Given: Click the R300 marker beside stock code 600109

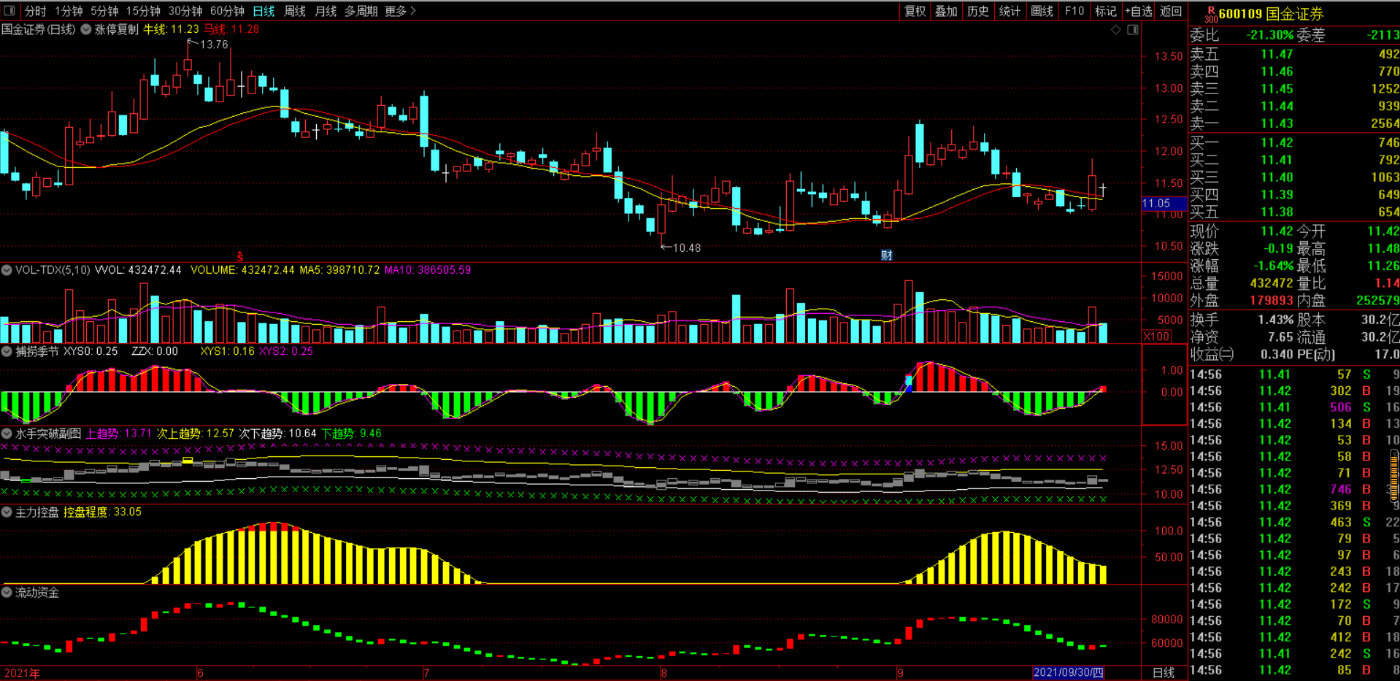Looking at the screenshot, I should [x=1210, y=13].
